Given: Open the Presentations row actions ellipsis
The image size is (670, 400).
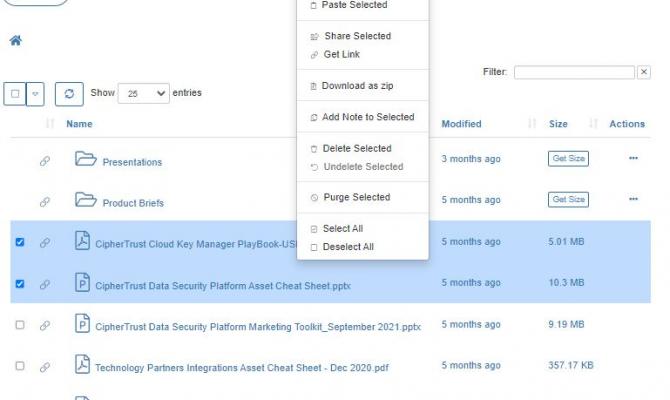Looking at the screenshot, I should point(633,159).
